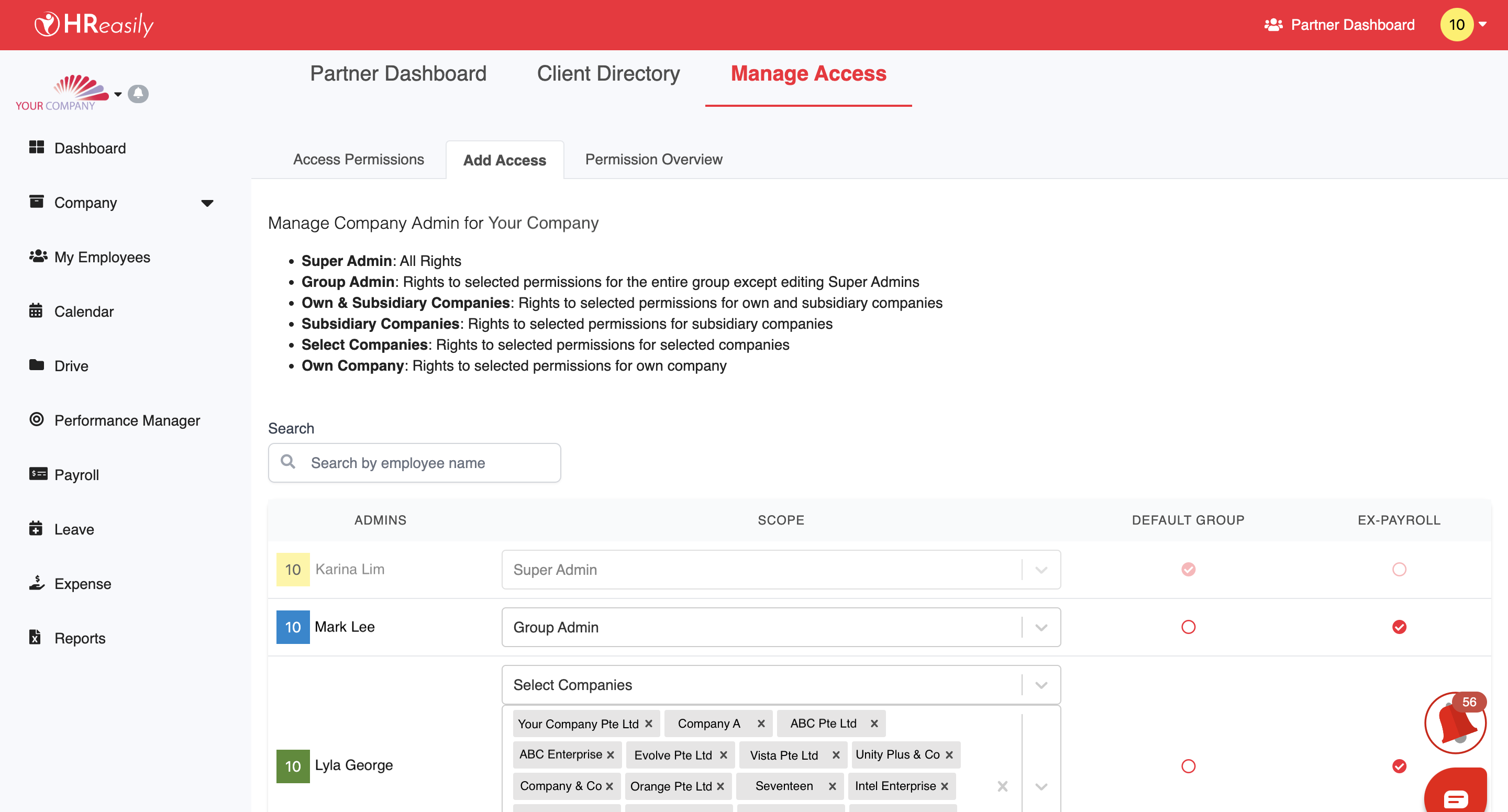Remove the Company A tag
This screenshot has width=1508, height=812.
tap(760, 724)
